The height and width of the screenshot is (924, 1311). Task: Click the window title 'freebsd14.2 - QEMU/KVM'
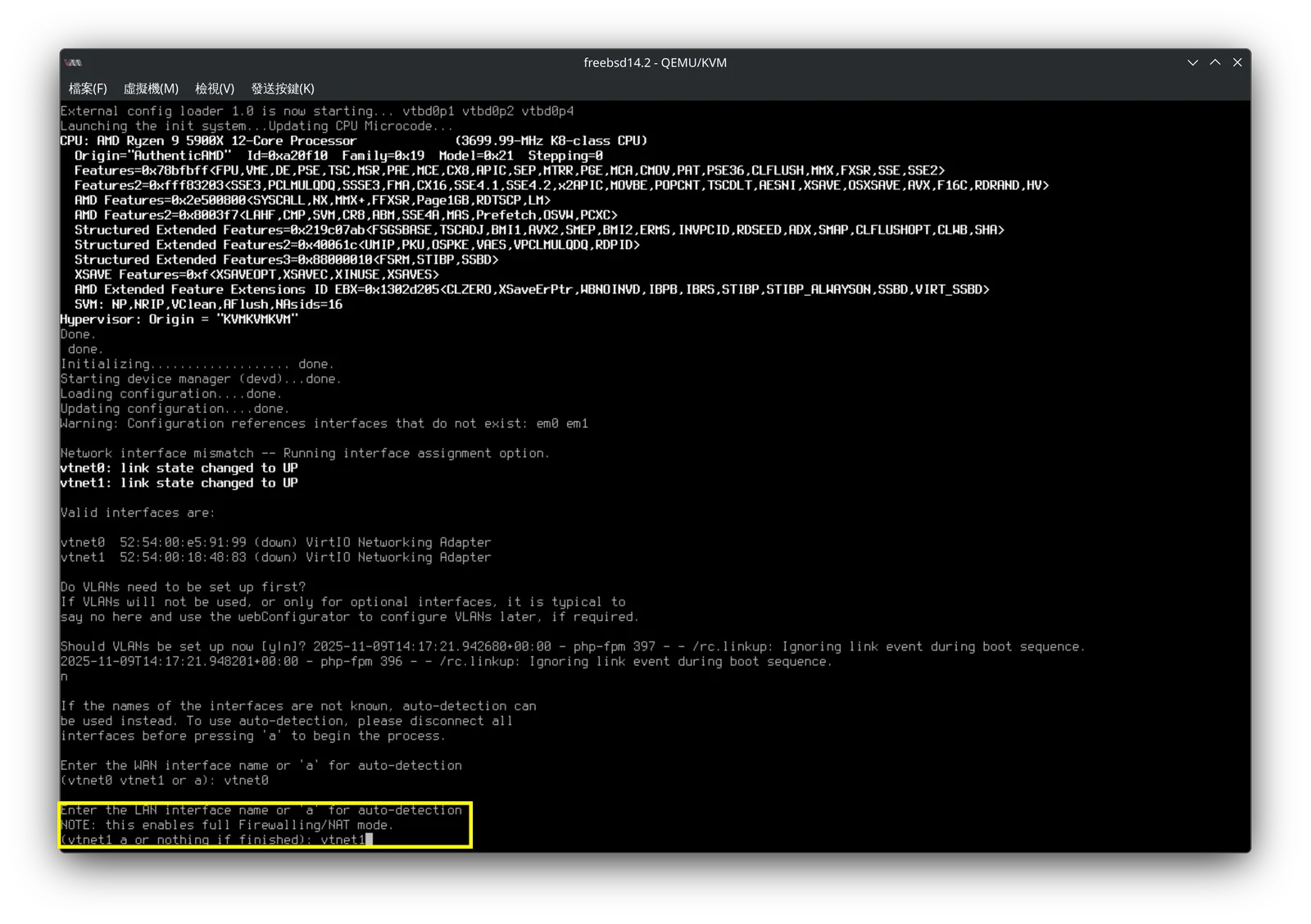coord(655,63)
